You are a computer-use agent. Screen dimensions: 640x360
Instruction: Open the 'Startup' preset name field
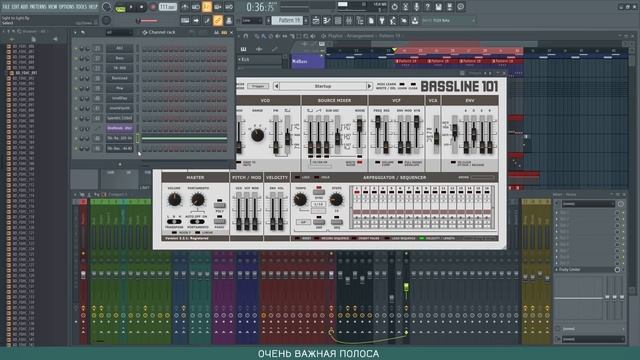(323, 86)
